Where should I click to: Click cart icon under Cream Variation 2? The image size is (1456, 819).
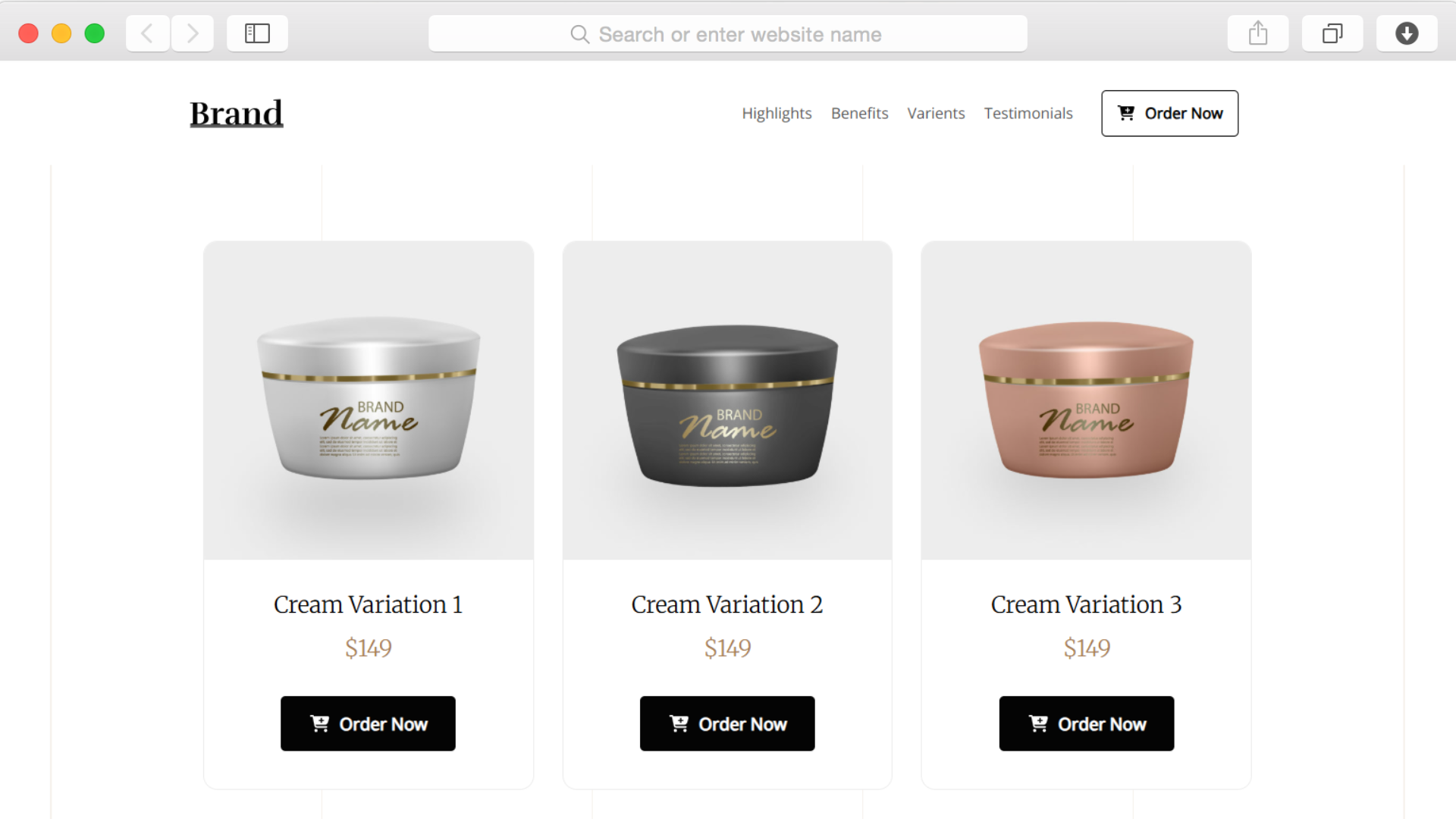click(x=679, y=723)
